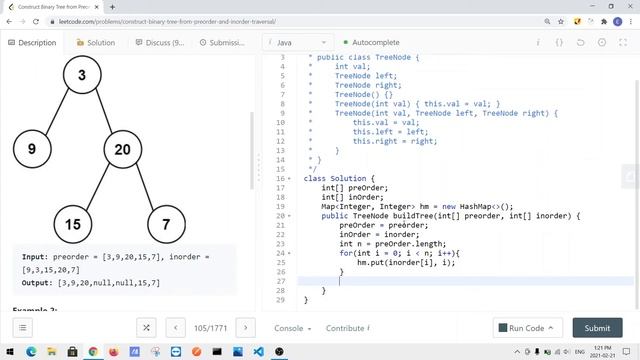Enter fullscreen editor mode

tap(623, 42)
